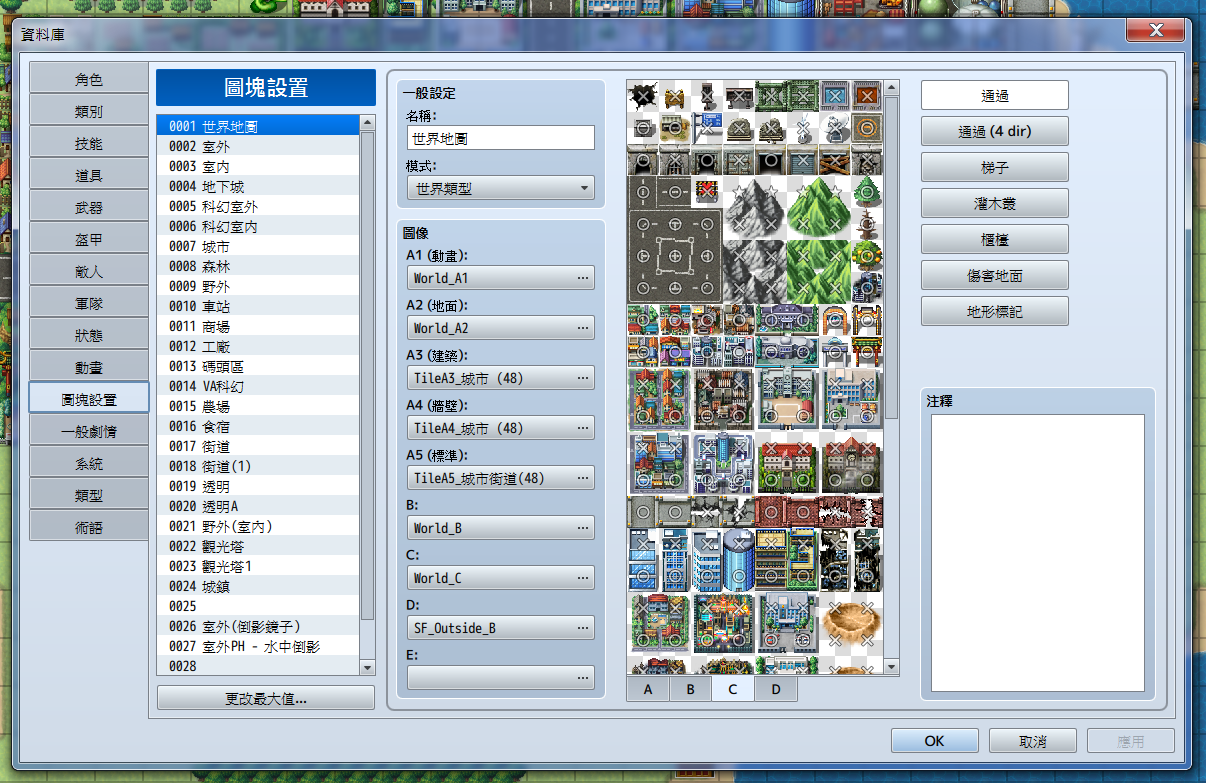This screenshot has height=783, width=1206.
Task: Click the 梯子 mode button
Action: pyautogui.click(x=995, y=167)
